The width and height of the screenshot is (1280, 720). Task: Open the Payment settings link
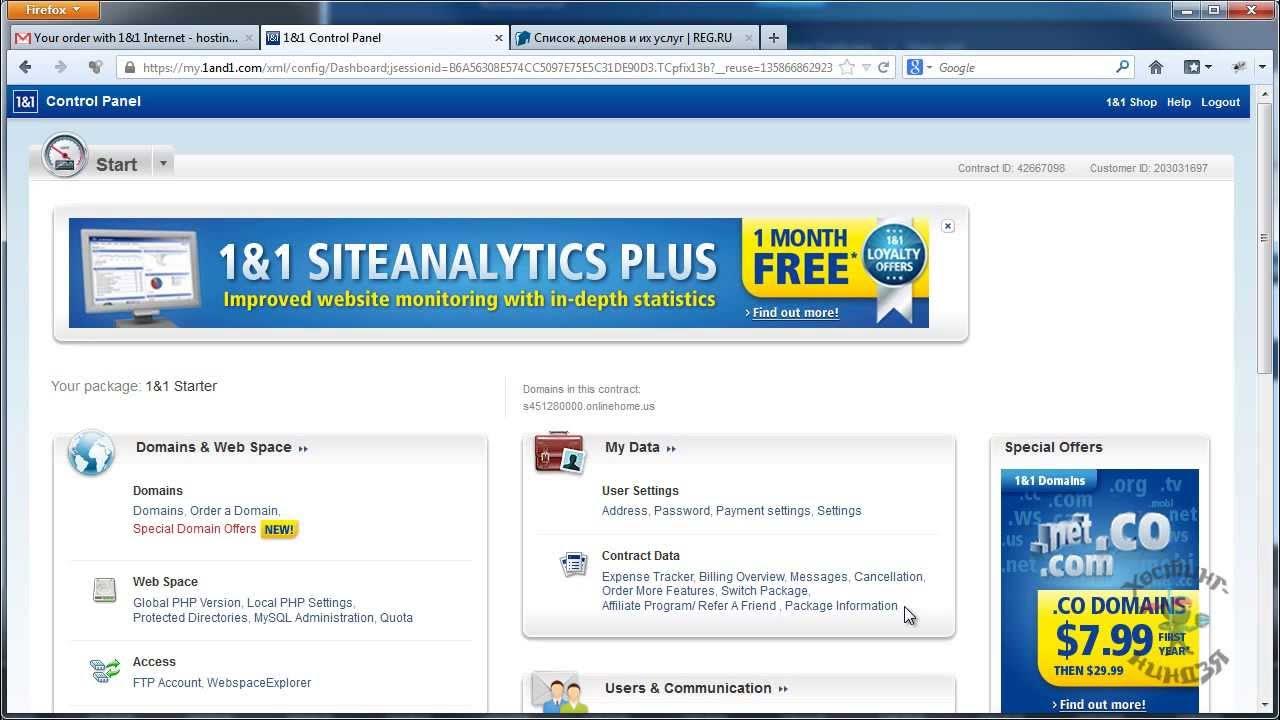pyautogui.click(x=763, y=511)
